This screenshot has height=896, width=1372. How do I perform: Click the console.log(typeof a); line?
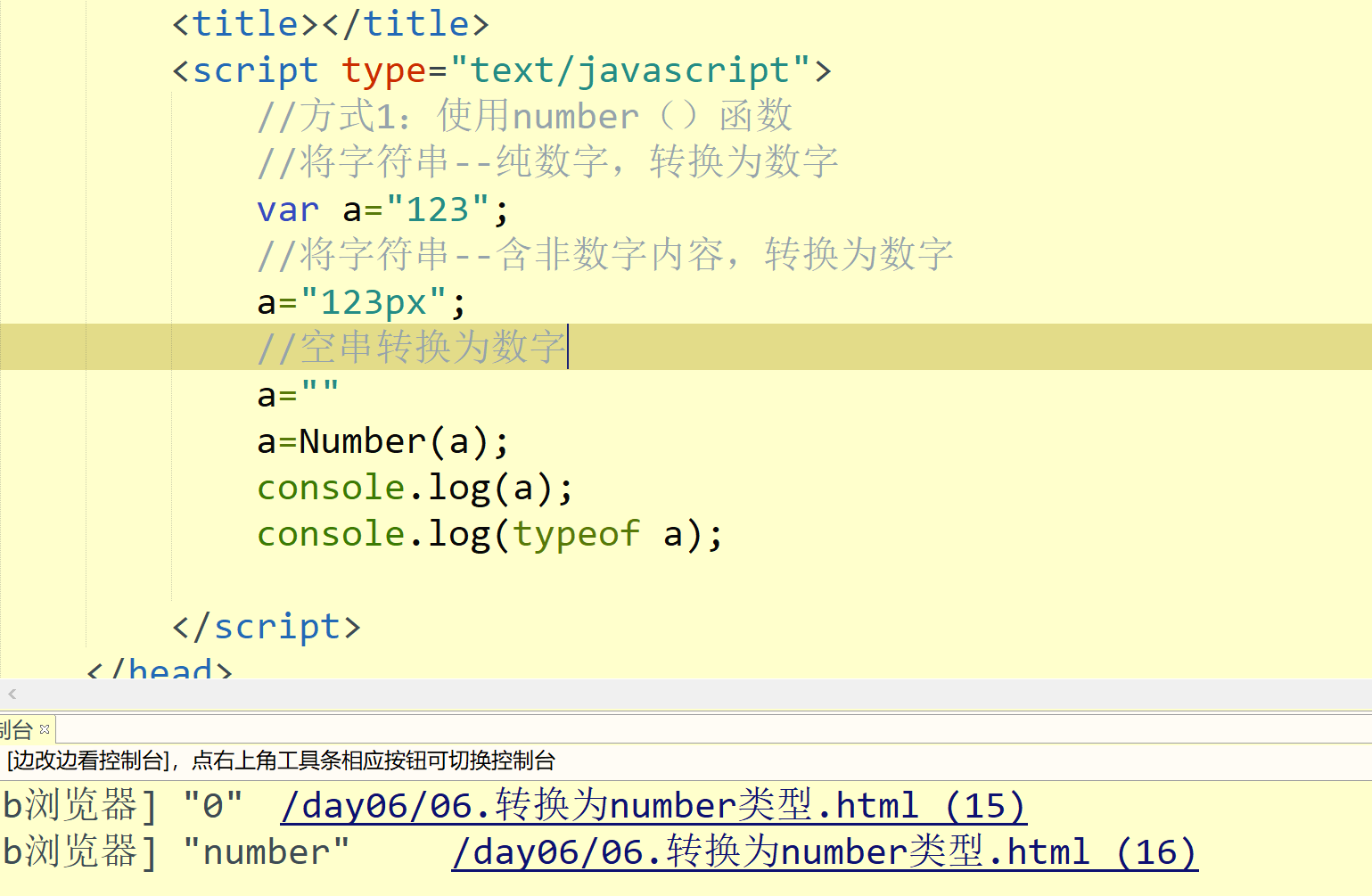coord(489,533)
